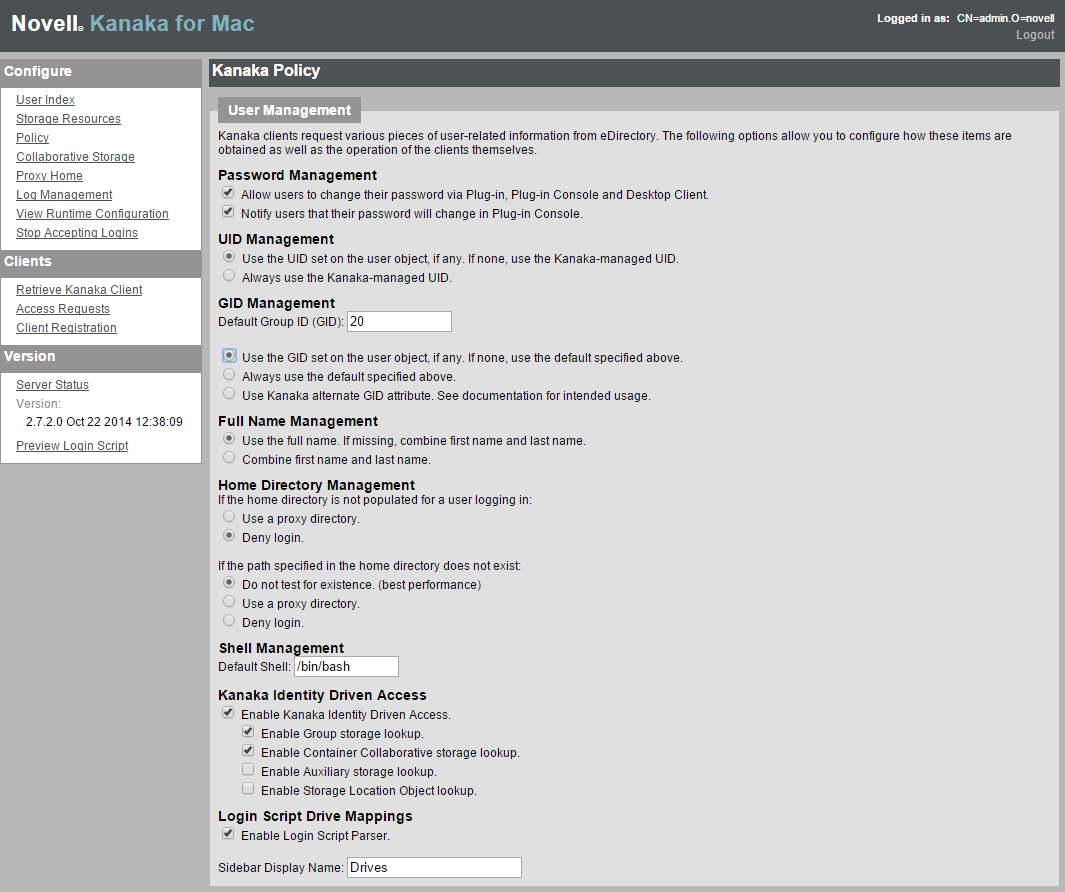Choose Use a proxy directory for unpopulated home
The image size is (1065, 892).
(x=230, y=517)
